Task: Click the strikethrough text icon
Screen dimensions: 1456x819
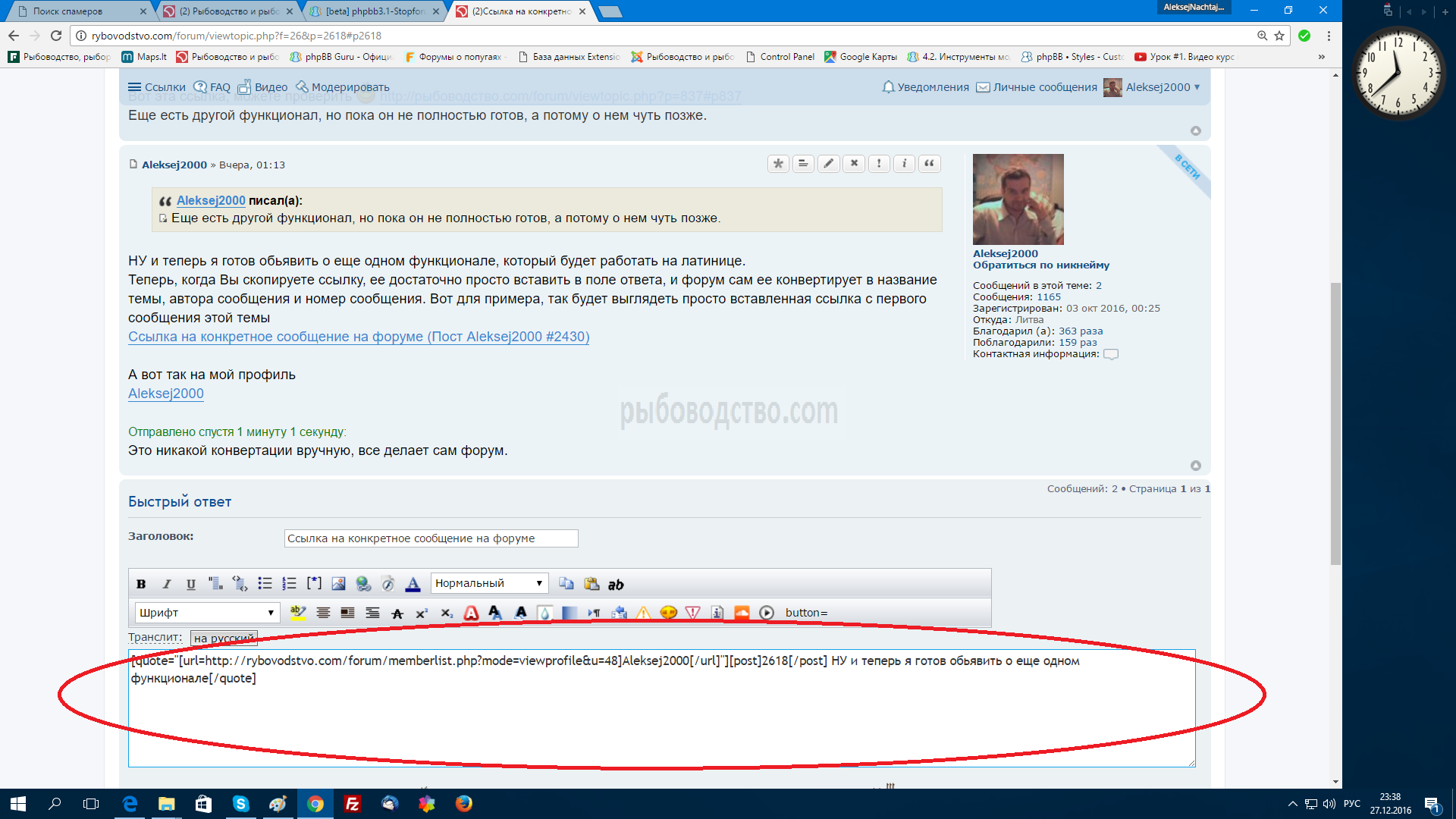Action: point(397,613)
